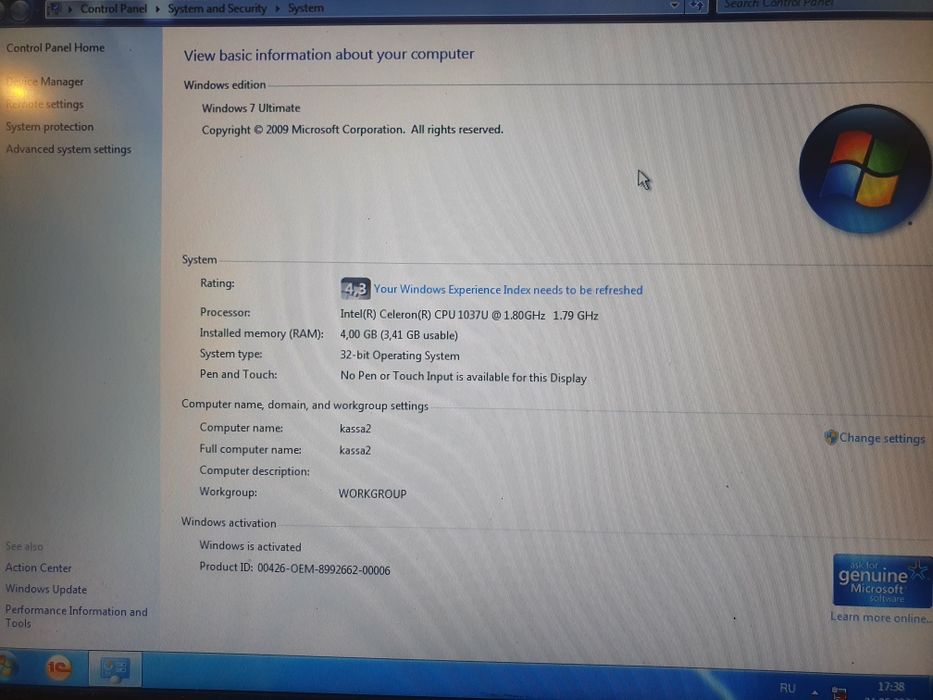The image size is (933, 700).
Task: Open the 1C application in taskbar
Action: pyautogui.click(x=58, y=668)
